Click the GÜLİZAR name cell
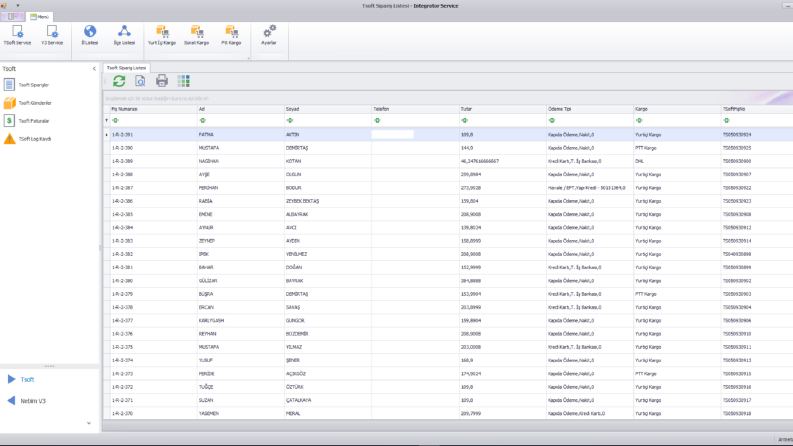 (x=241, y=281)
